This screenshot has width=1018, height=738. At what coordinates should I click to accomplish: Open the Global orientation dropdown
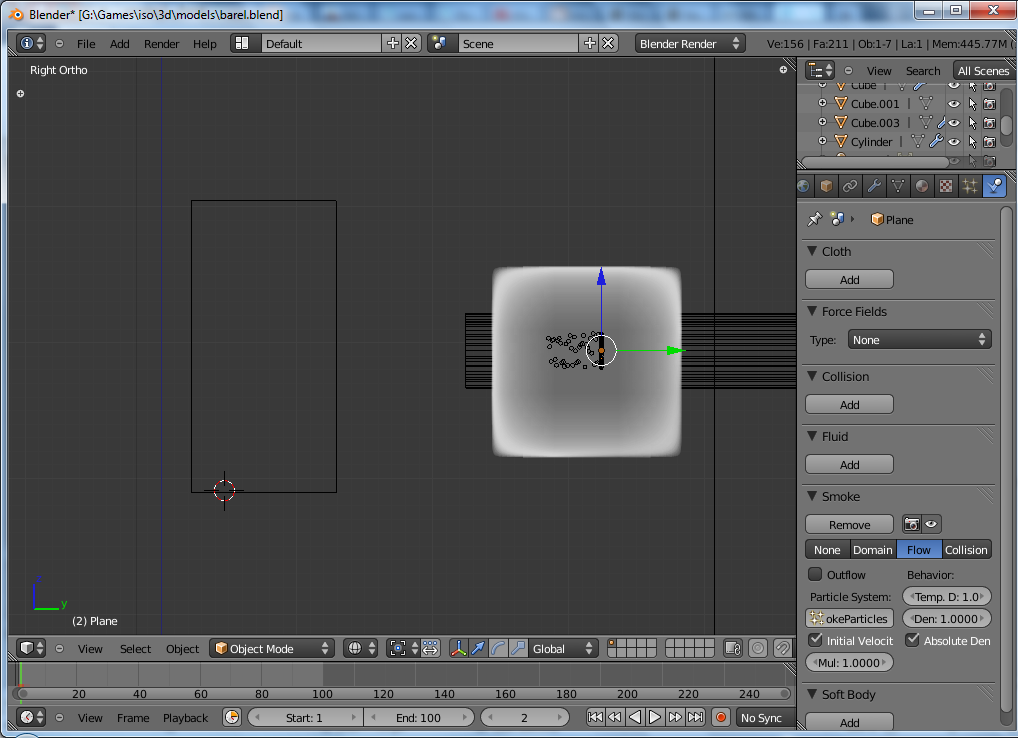point(562,648)
